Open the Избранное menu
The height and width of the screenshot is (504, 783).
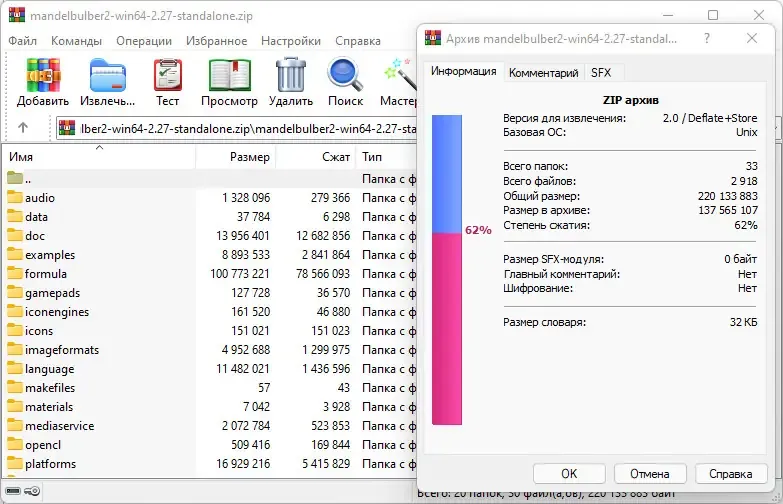(x=216, y=41)
